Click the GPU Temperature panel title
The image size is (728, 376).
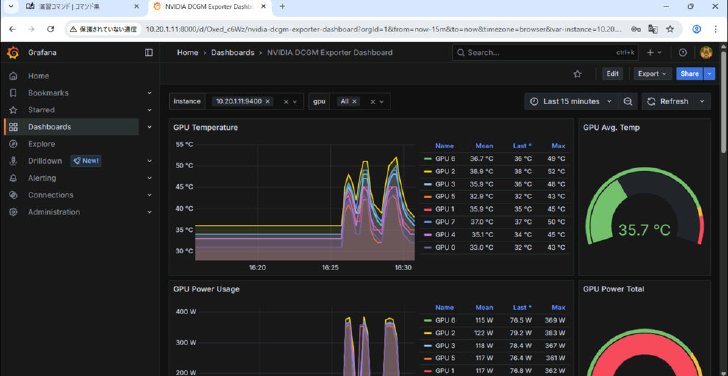click(206, 127)
